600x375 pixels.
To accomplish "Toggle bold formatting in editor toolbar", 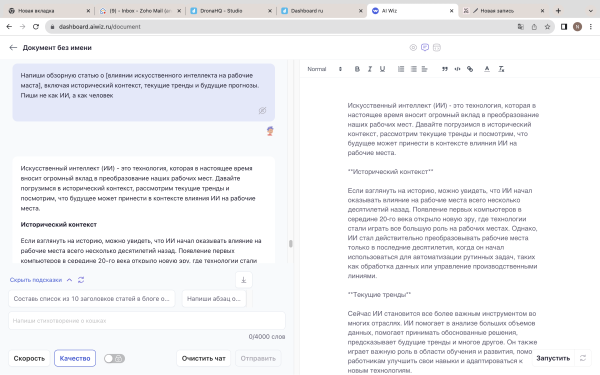I will pos(357,69).
